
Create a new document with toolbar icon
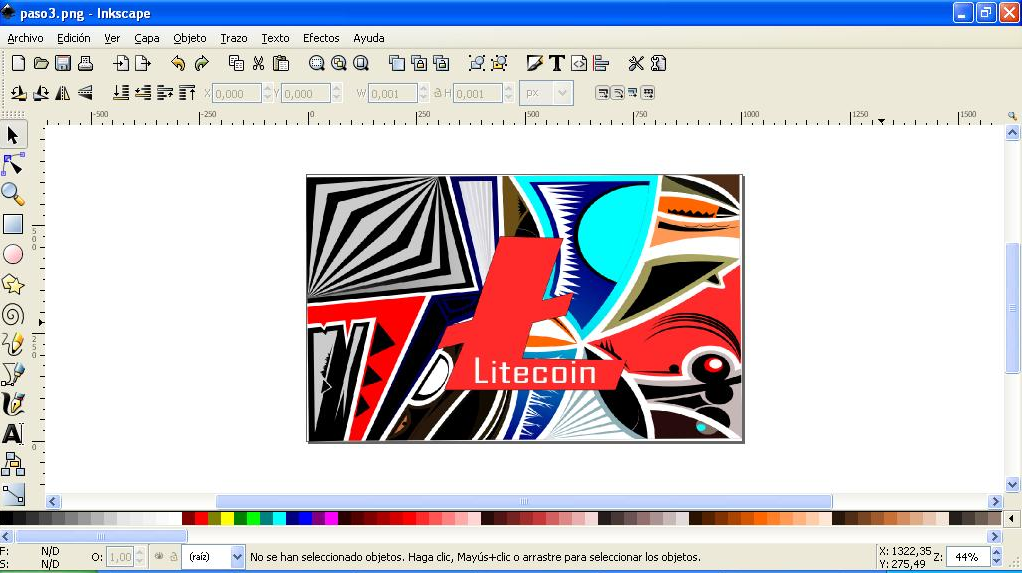18,63
